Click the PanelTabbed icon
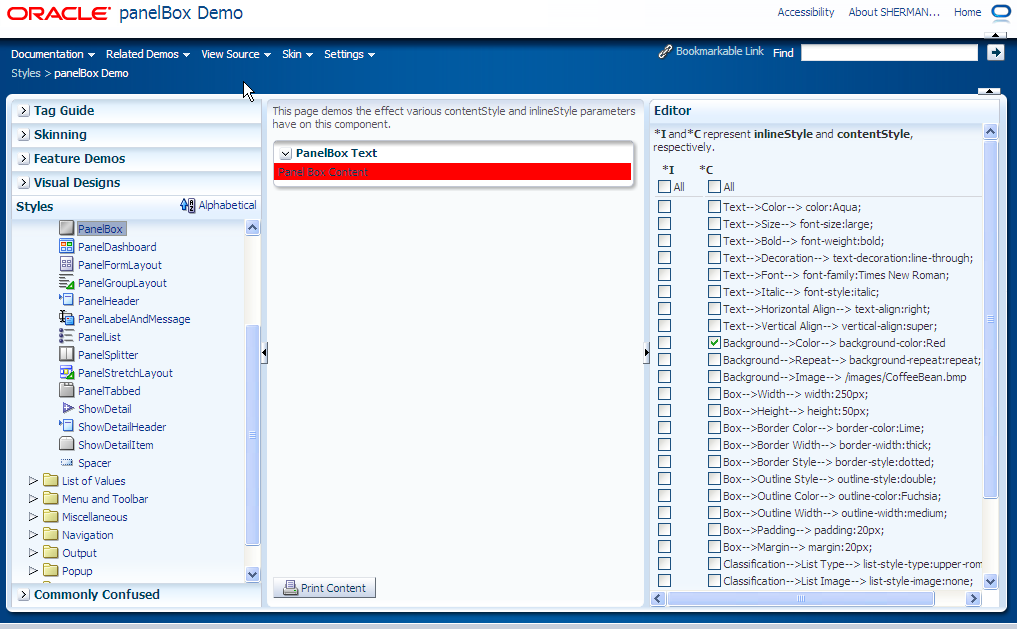Image resolution: width=1017 pixels, height=629 pixels. (66, 390)
